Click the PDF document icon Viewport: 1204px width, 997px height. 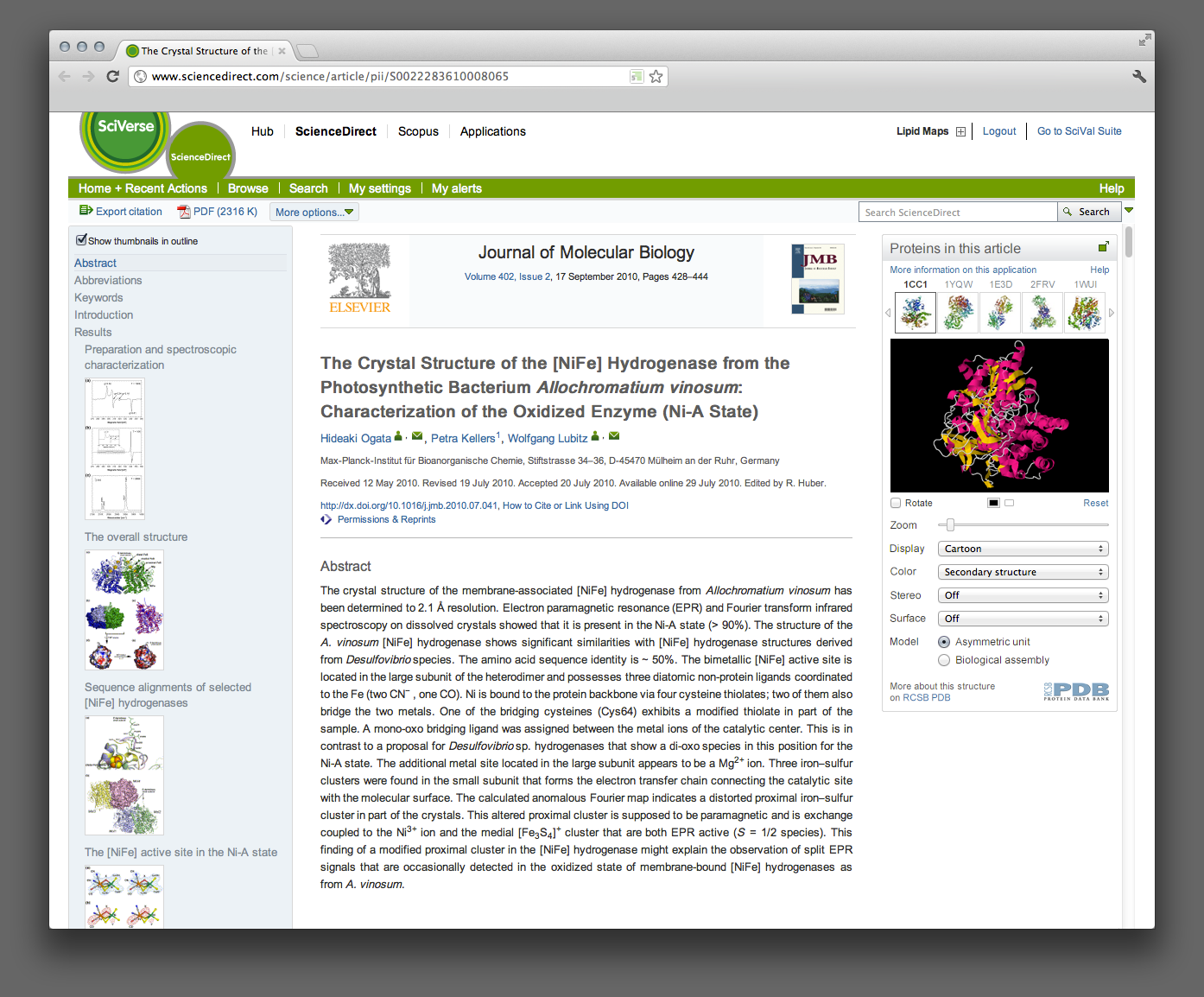[x=183, y=212]
